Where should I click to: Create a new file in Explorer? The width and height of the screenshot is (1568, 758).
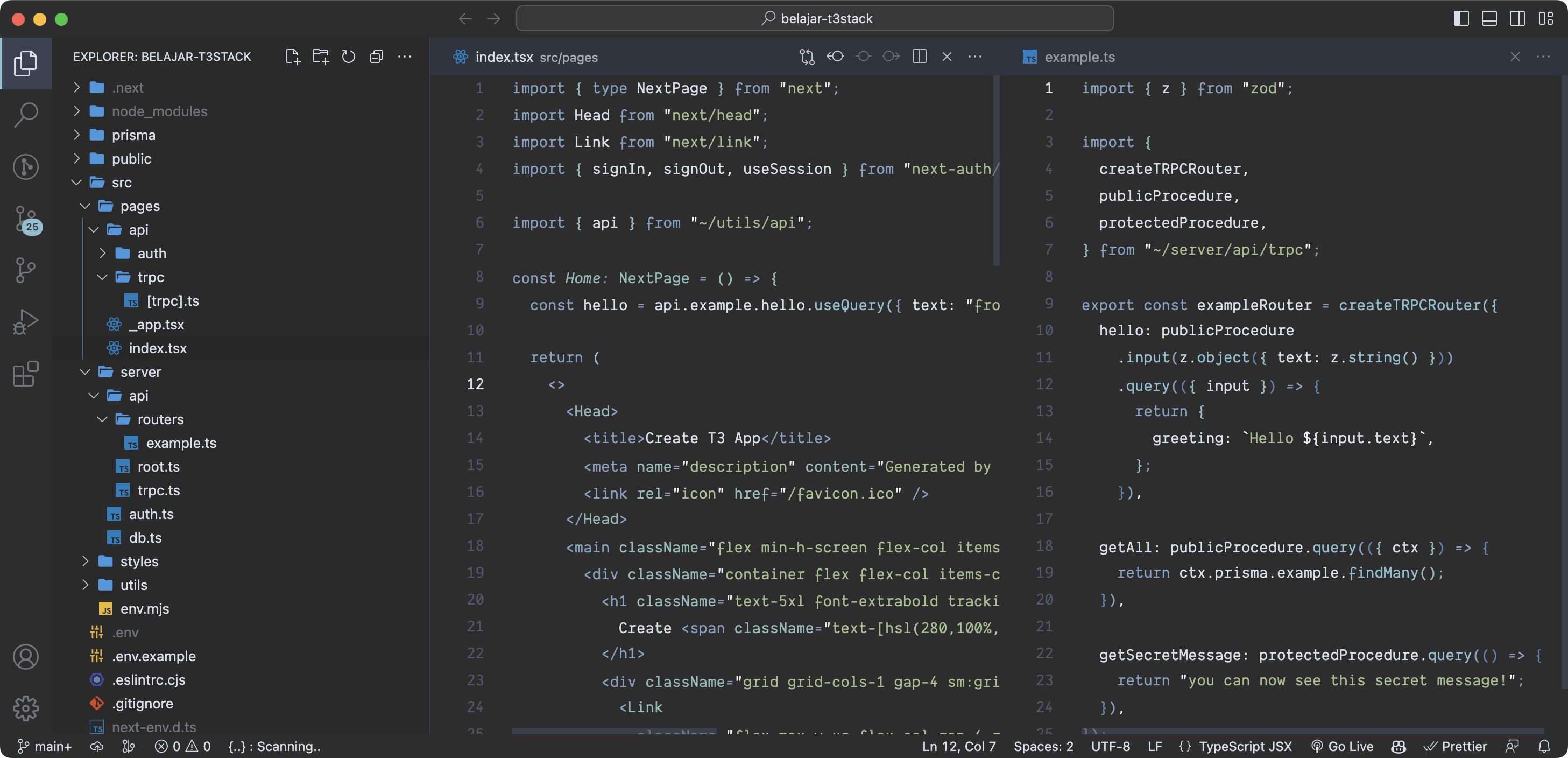(293, 57)
